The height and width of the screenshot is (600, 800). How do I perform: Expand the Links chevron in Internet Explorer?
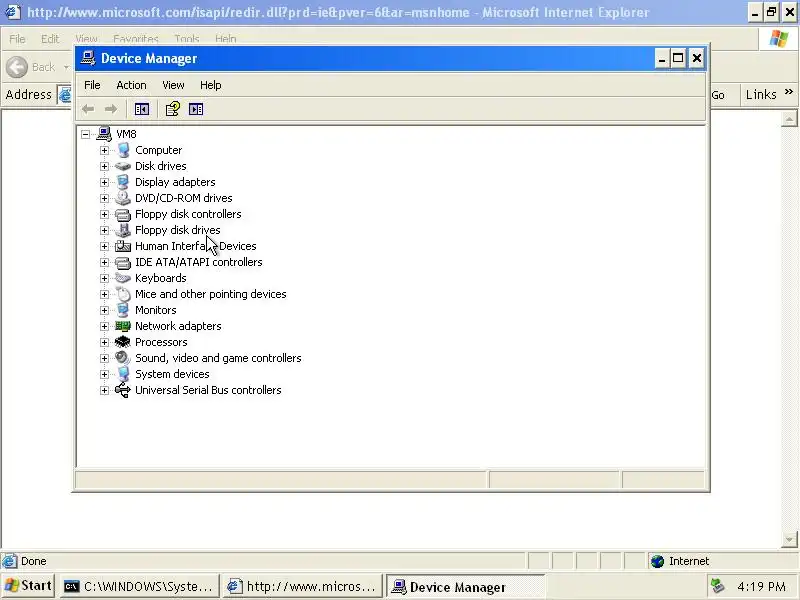(789, 92)
